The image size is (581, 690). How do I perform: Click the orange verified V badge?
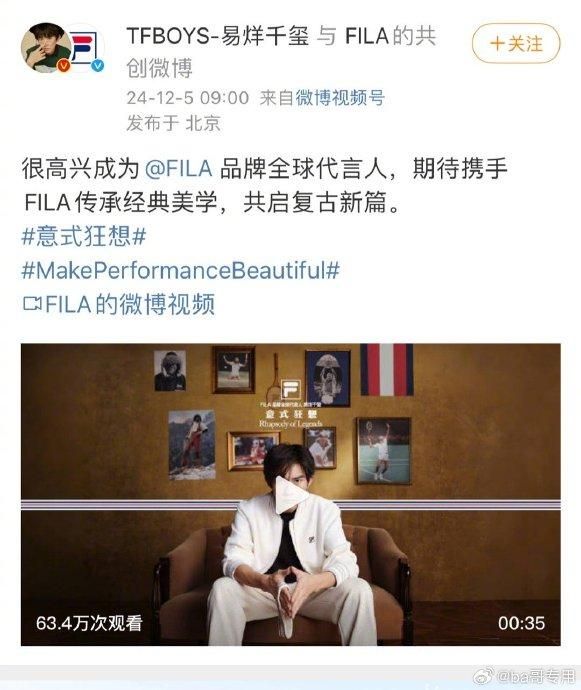[64, 66]
